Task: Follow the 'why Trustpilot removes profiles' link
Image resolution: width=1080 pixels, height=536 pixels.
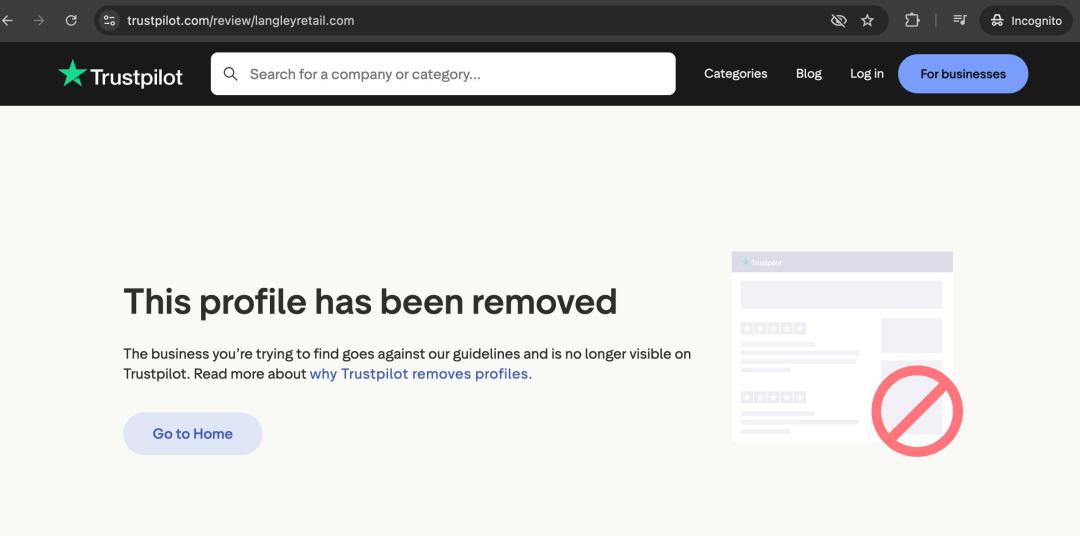Action: (420, 374)
